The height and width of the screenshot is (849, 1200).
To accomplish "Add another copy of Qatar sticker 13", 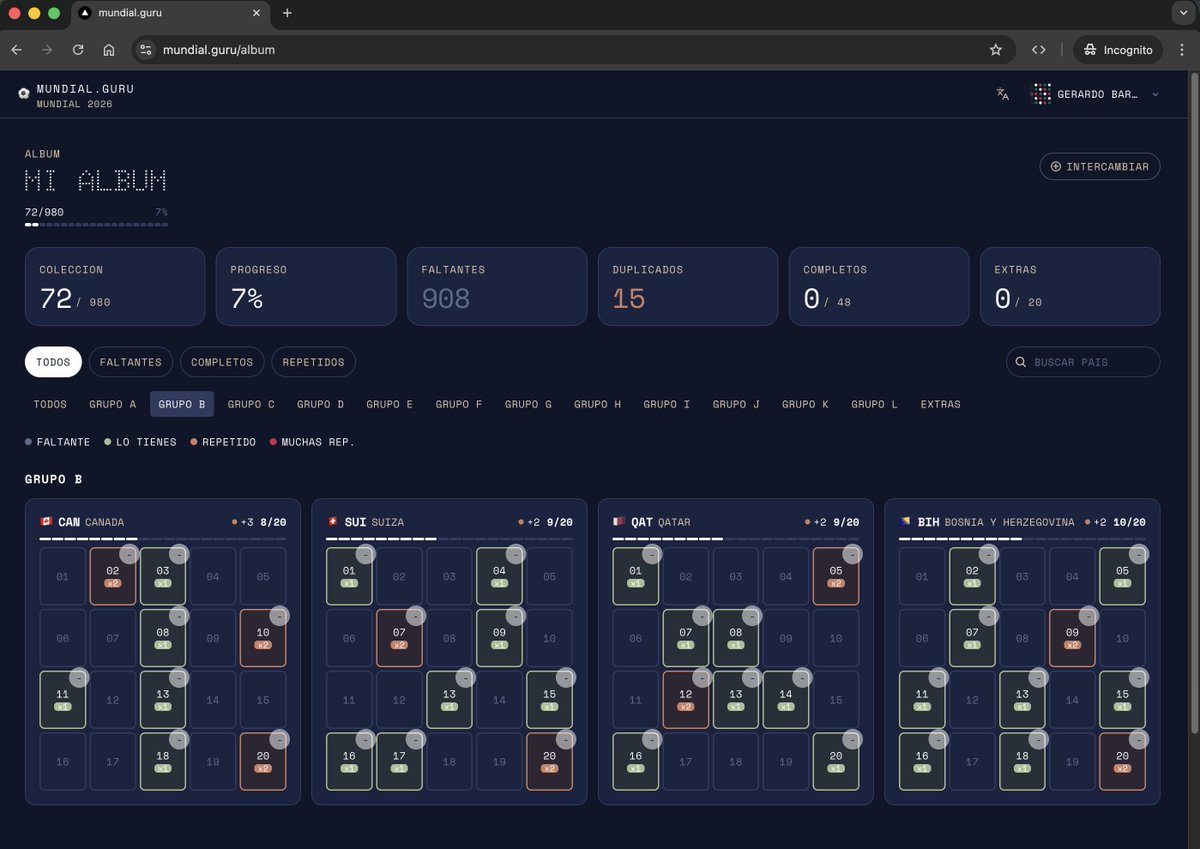I will [736, 700].
